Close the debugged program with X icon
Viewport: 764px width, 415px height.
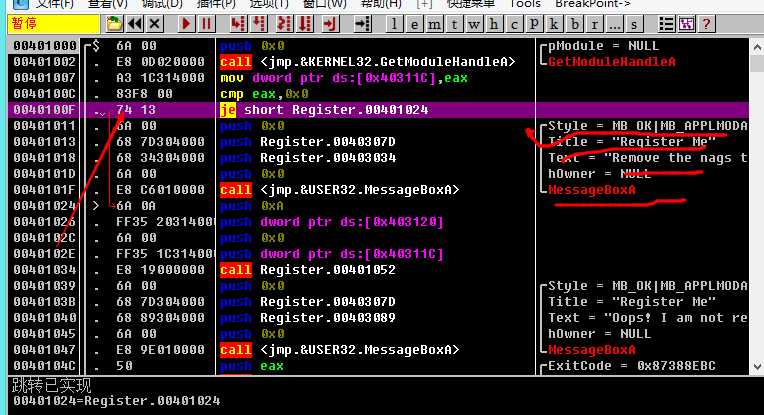(x=155, y=23)
